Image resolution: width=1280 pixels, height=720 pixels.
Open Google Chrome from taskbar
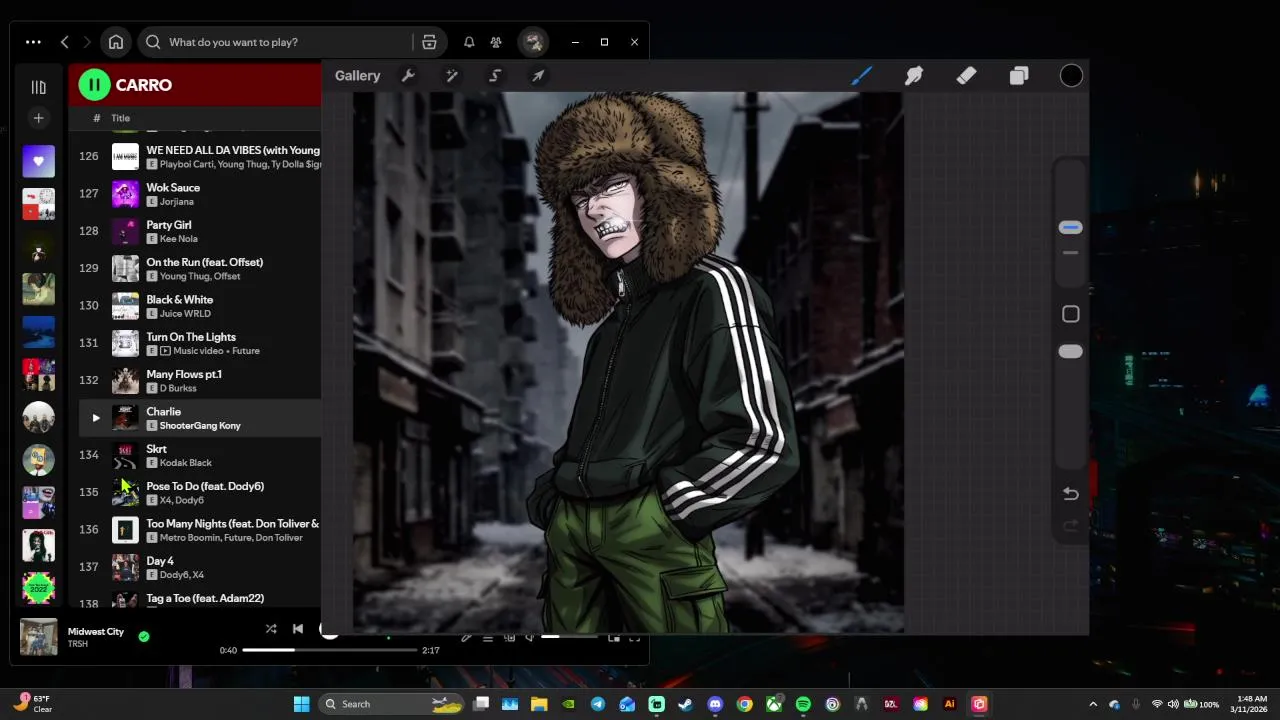(744, 704)
